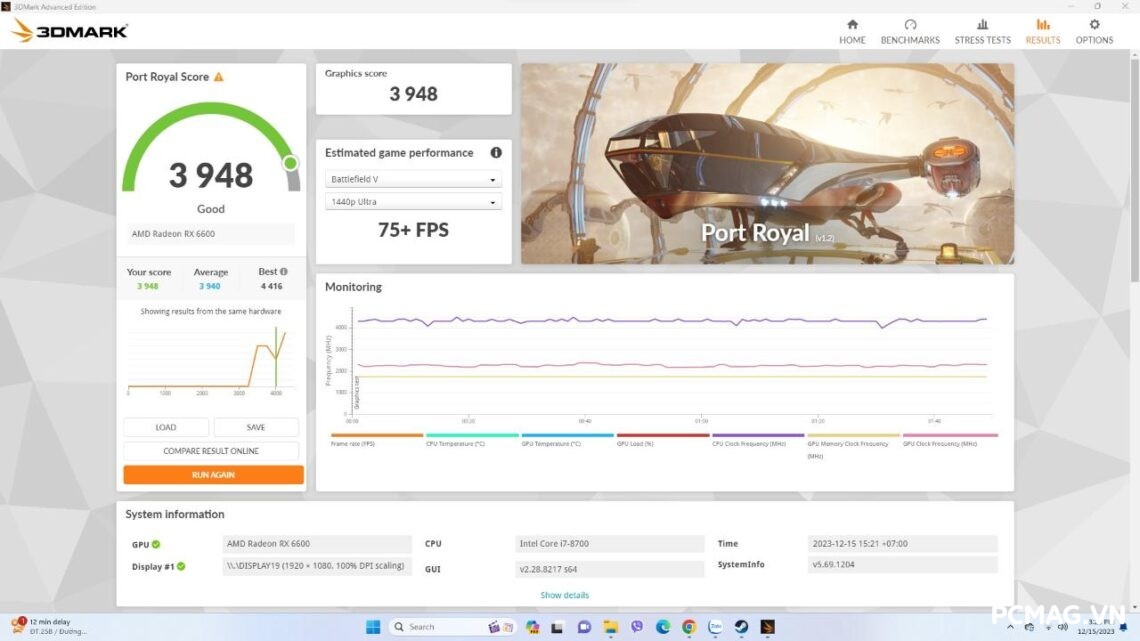1140x641 pixels.
Task: Click the Estimated game performance info icon
Action: (496, 152)
